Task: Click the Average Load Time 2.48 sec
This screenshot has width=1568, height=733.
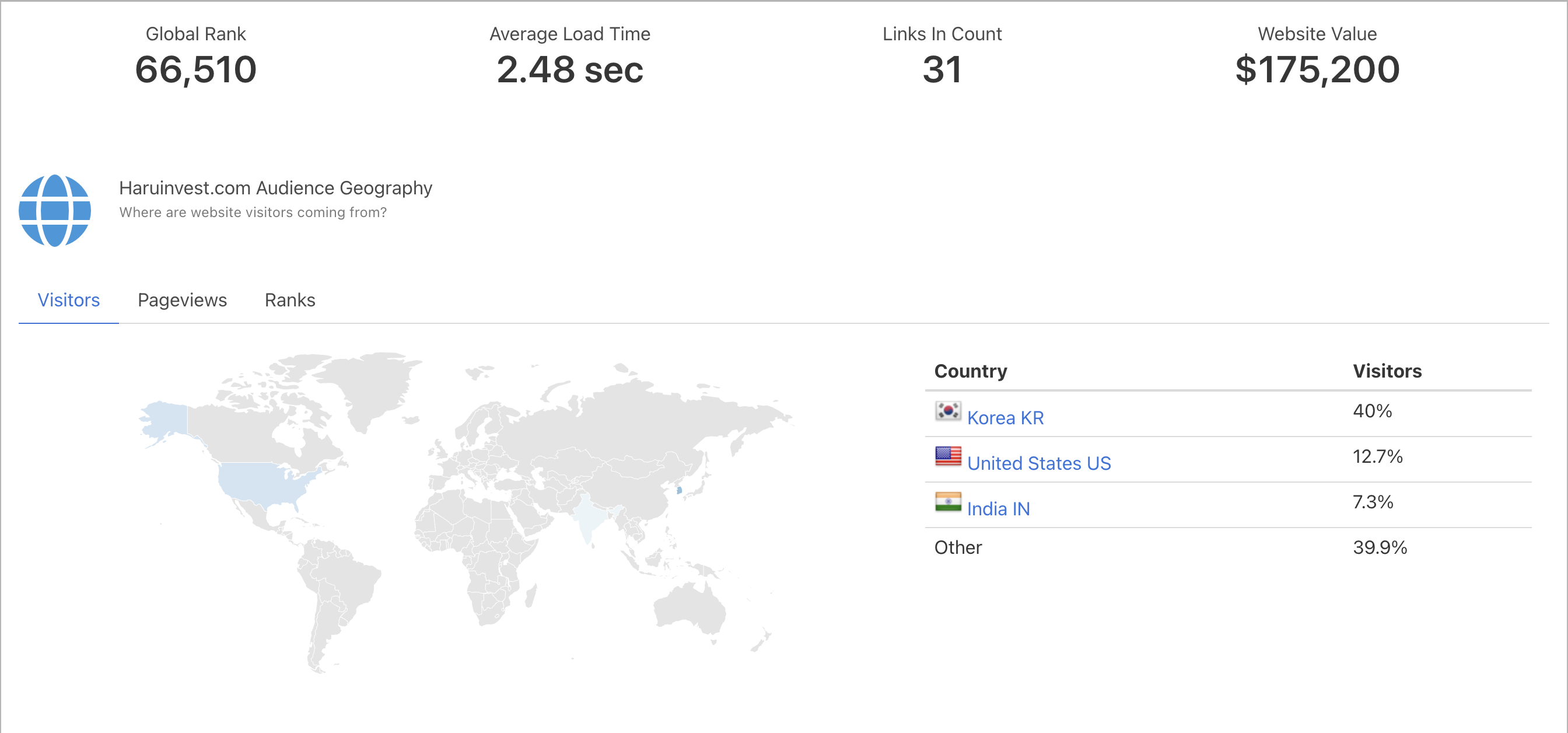Action: pos(570,69)
